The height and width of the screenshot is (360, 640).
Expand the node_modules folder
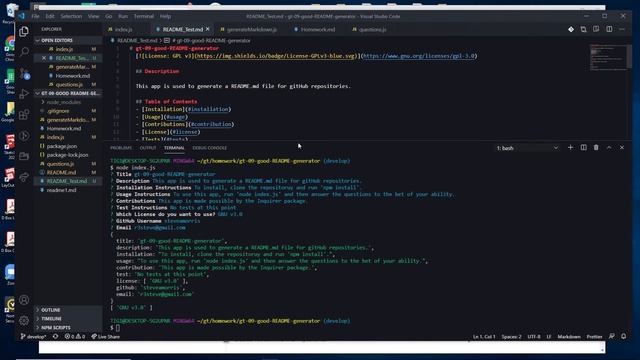click(x=63, y=102)
